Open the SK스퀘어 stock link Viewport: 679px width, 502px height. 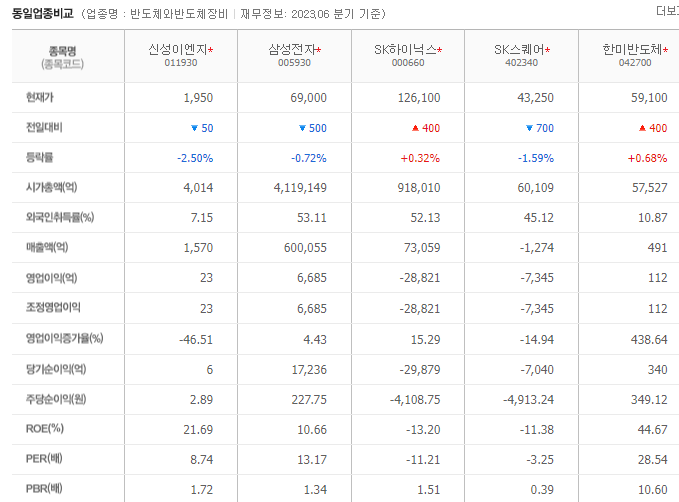(x=519, y=50)
